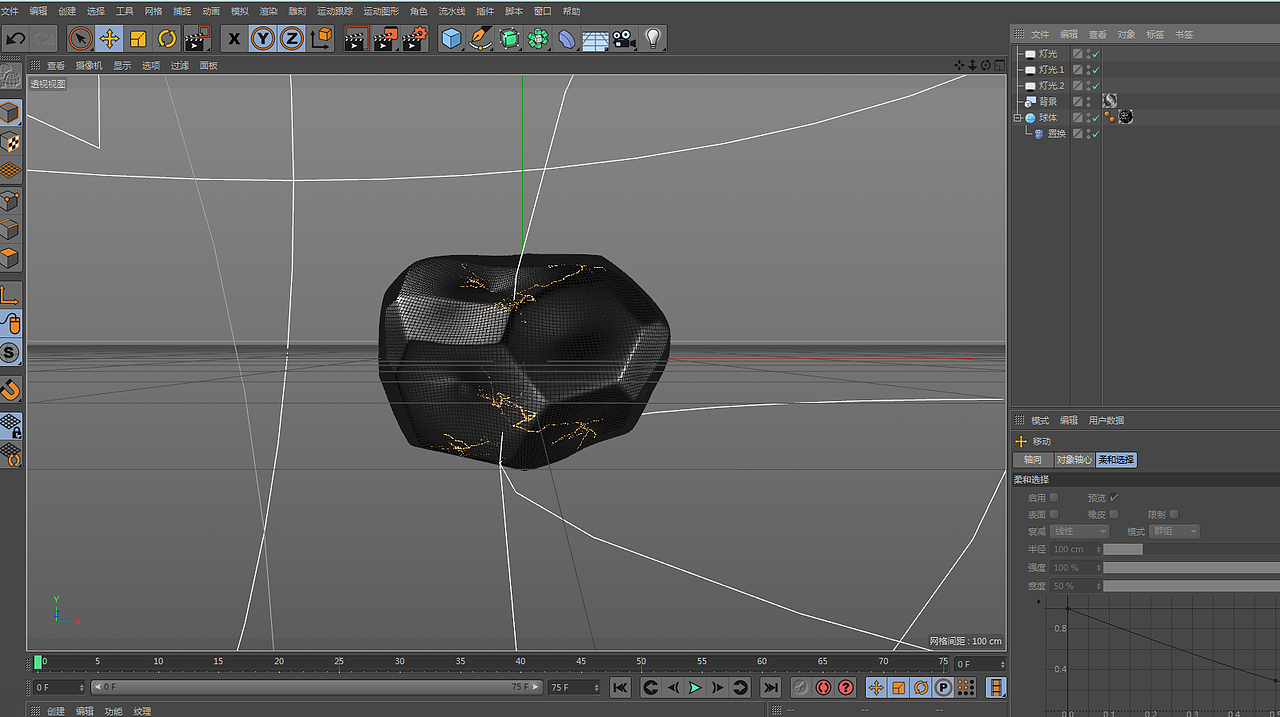Image resolution: width=1280 pixels, height=717 pixels.
Task: Click the Render to Picture Viewer icon
Action: (385, 39)
